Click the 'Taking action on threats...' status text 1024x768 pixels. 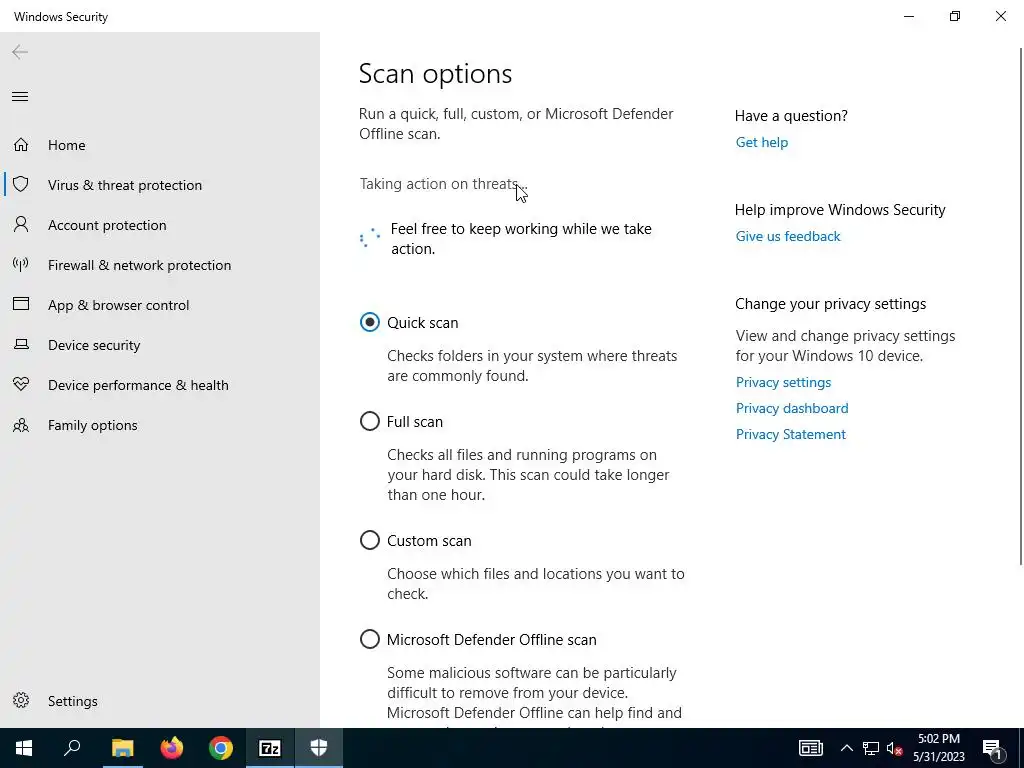(x=443, y=184)
